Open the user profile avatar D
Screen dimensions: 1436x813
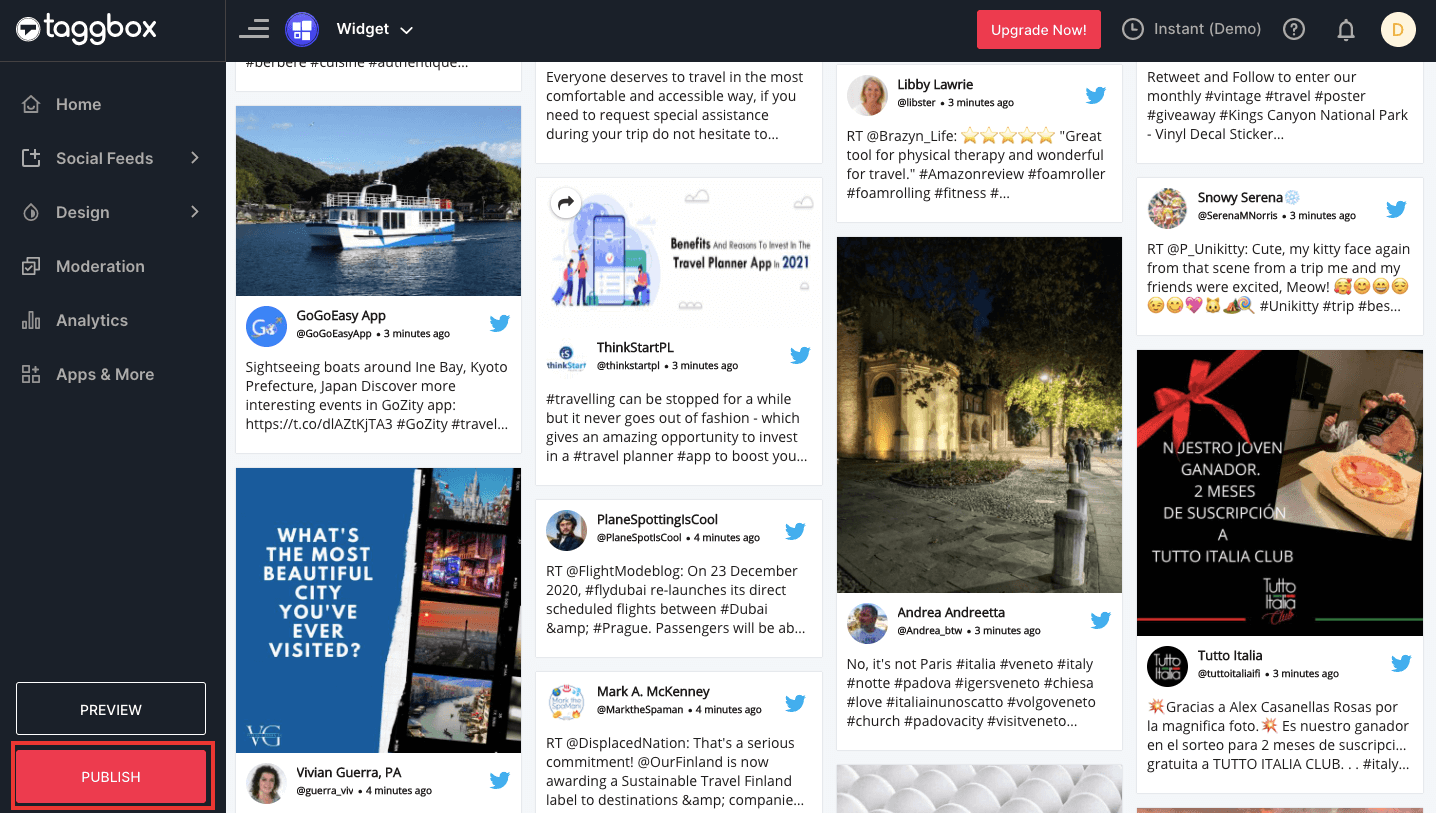1398,29
